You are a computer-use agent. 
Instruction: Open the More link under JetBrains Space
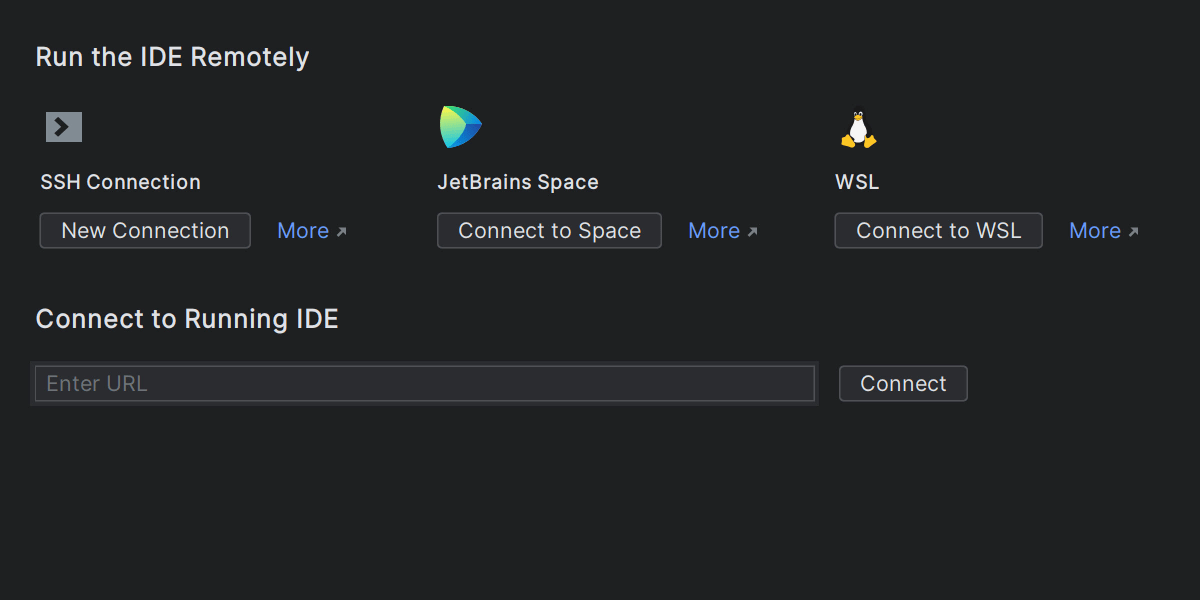coord(714,231)
